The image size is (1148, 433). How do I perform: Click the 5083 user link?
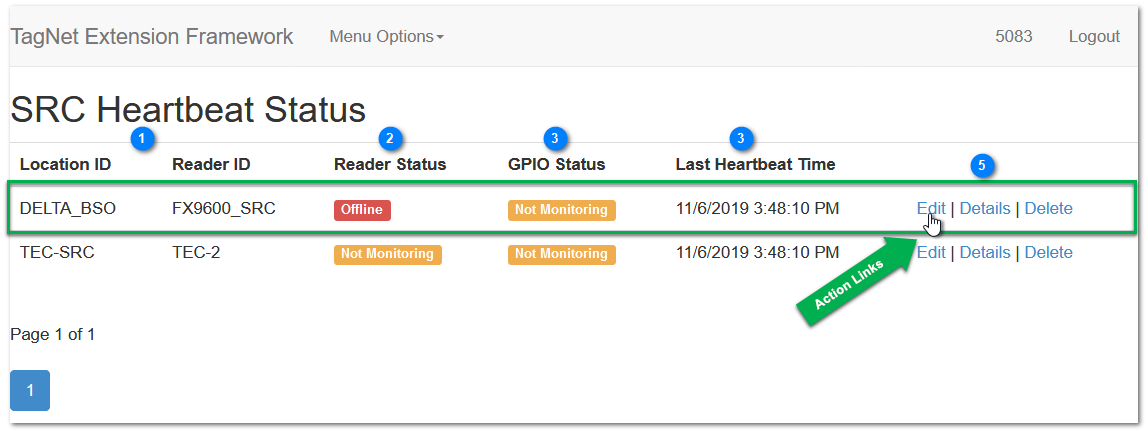pos(1014,37)
